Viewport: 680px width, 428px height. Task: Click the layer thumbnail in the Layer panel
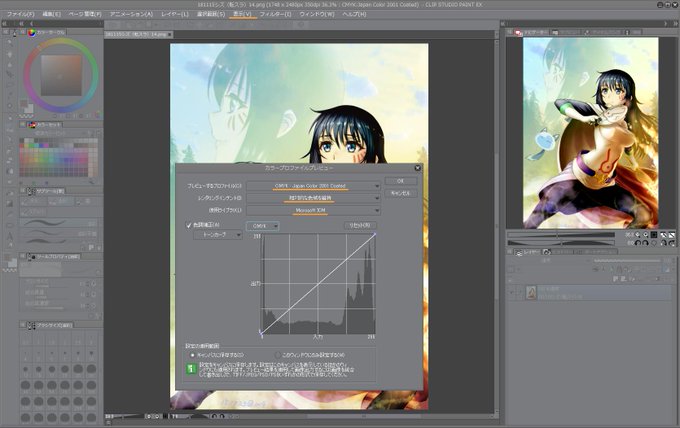pyautogui.click(x=531, y=293)
